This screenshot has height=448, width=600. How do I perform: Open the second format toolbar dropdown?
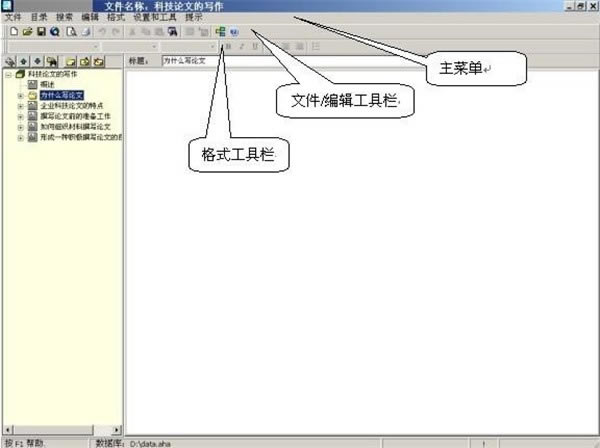[154, 47]
